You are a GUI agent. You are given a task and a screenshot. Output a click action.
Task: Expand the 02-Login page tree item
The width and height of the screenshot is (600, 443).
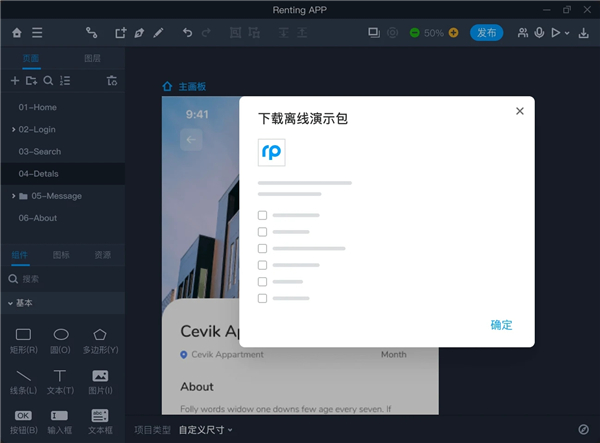pyautogui.click(x=13, y=130)
